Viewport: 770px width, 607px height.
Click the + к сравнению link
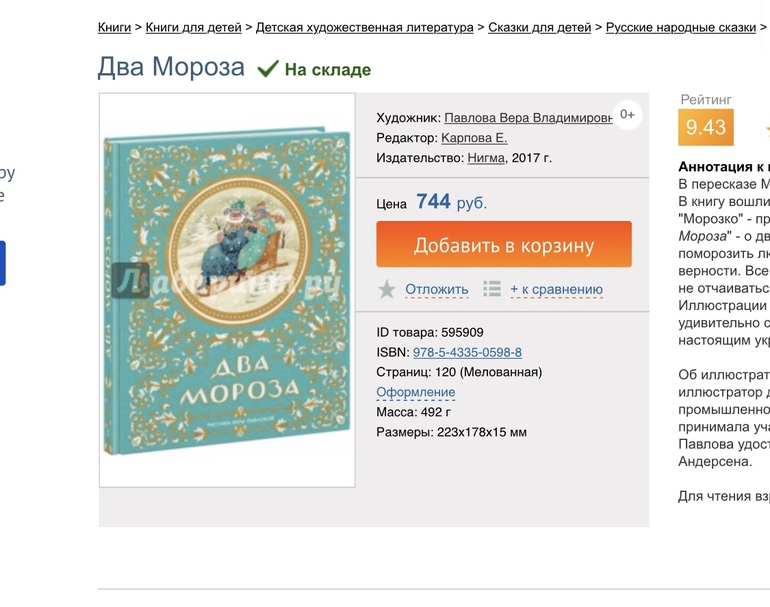click(556, 290)
